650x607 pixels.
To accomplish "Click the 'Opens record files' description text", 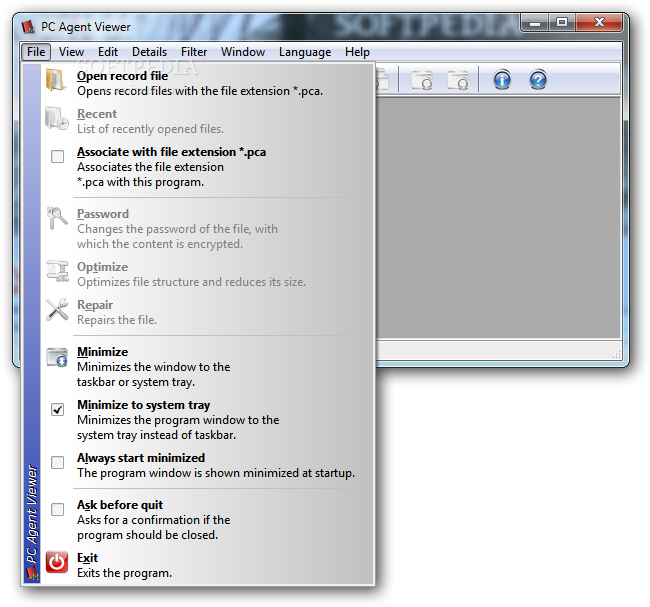I will click(200, 91).
